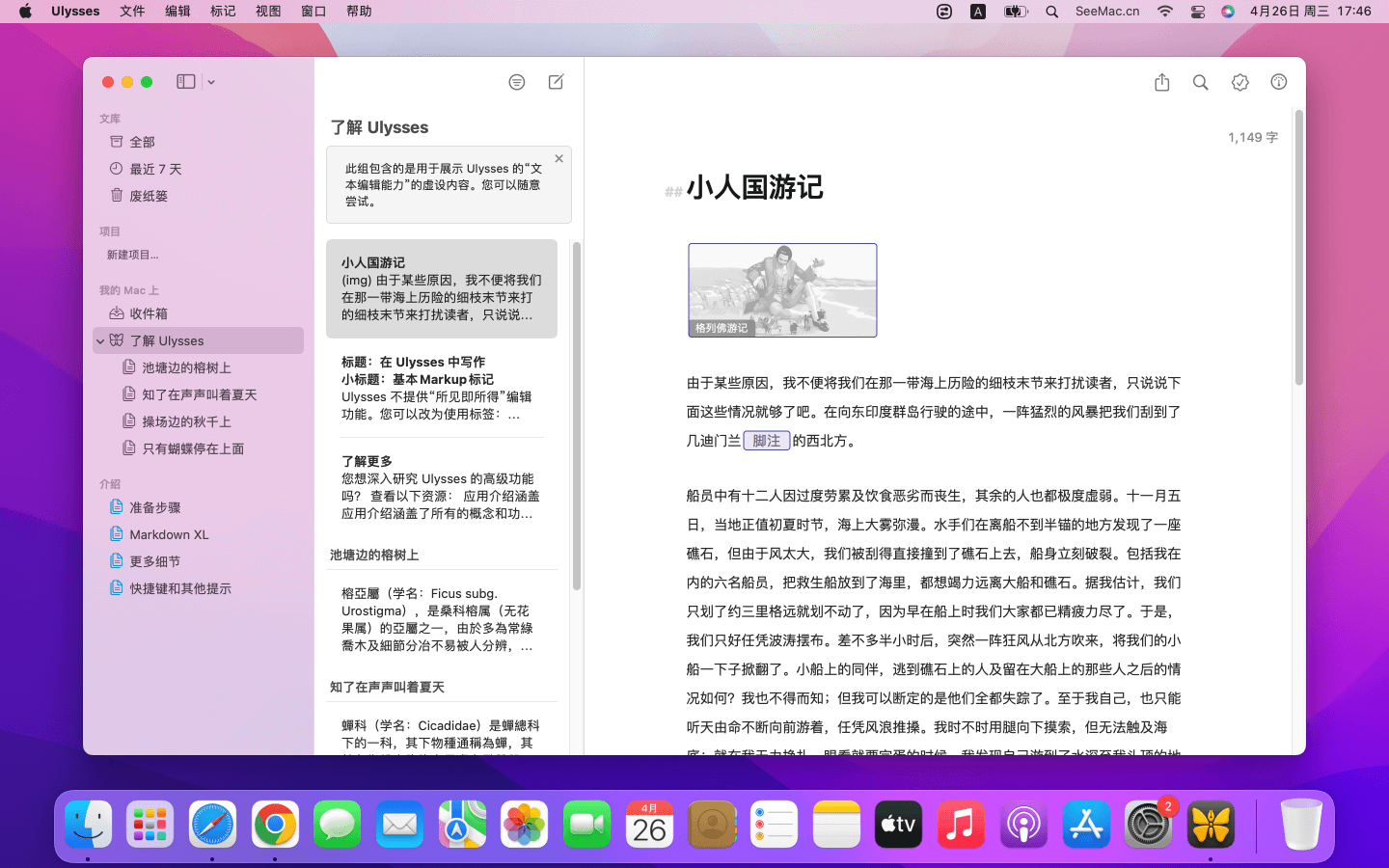
Task: Toggle the sidebar visibility button
Action: tap(186, 82)
